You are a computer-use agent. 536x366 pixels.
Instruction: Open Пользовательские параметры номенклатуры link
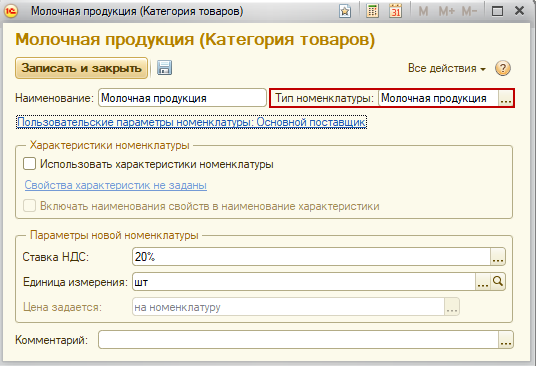pyautogui.click(x=191, y=122)
